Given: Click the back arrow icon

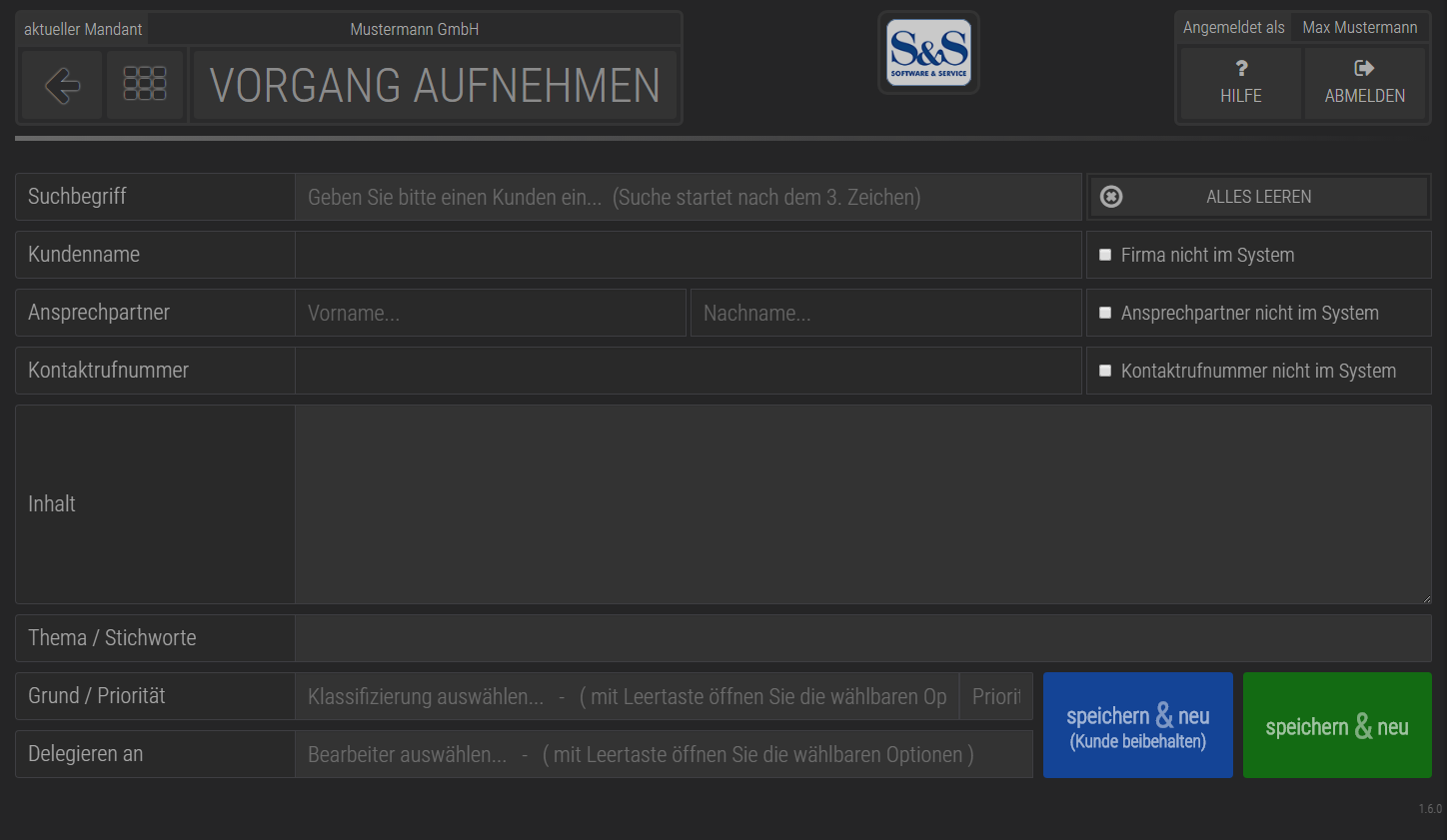Looking at the screenshot, I should [62, 85].
